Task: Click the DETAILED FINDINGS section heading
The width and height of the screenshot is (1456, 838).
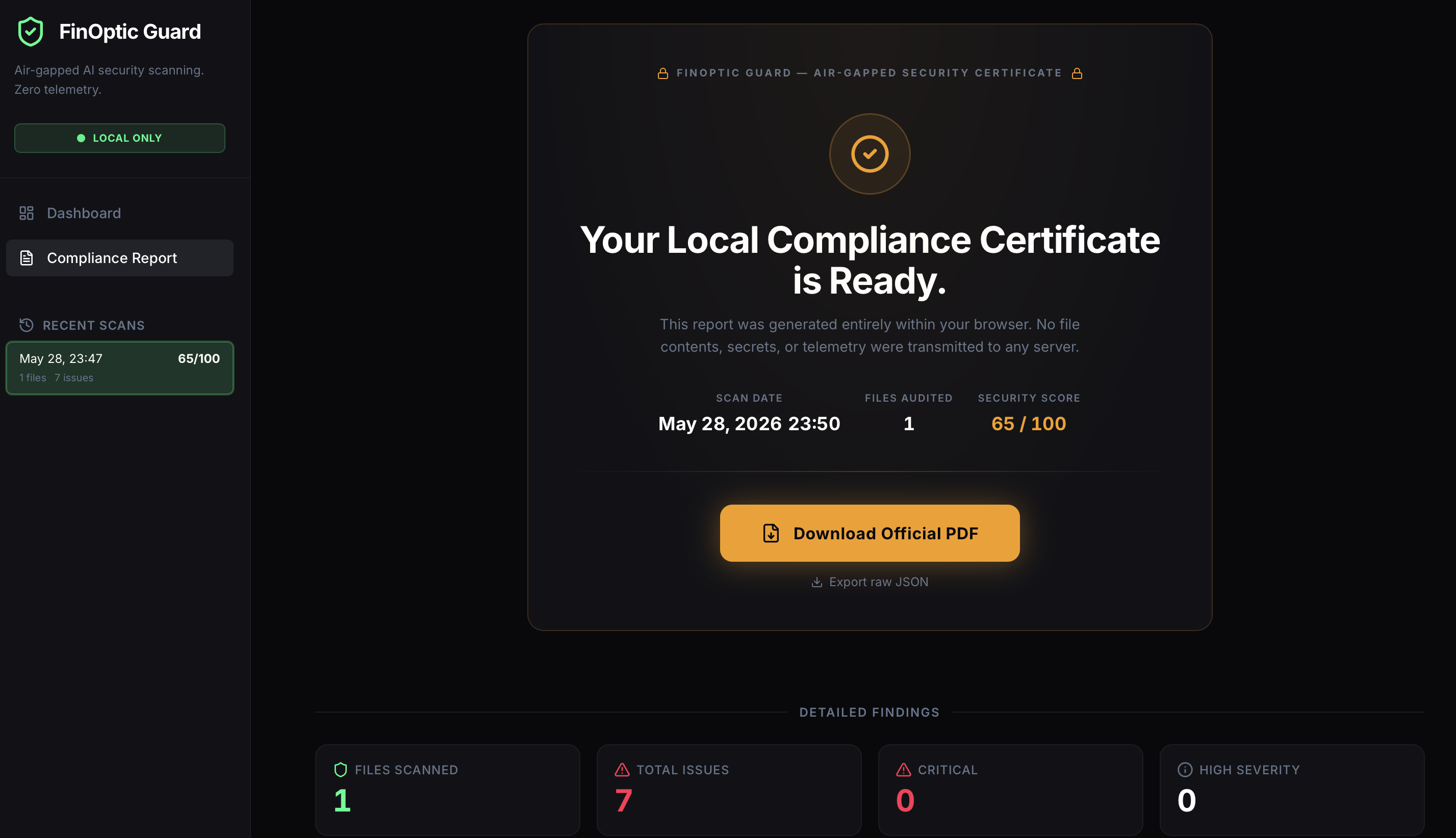Action: click(x=870, y=713)
